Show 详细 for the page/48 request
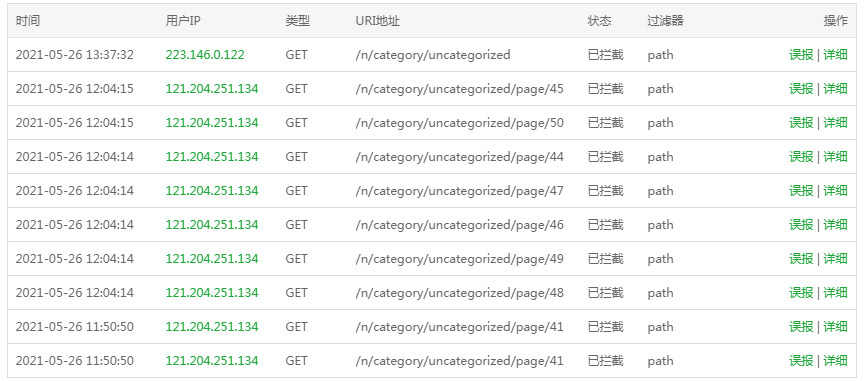The image size is (864, 381). (x=835, y=293)
